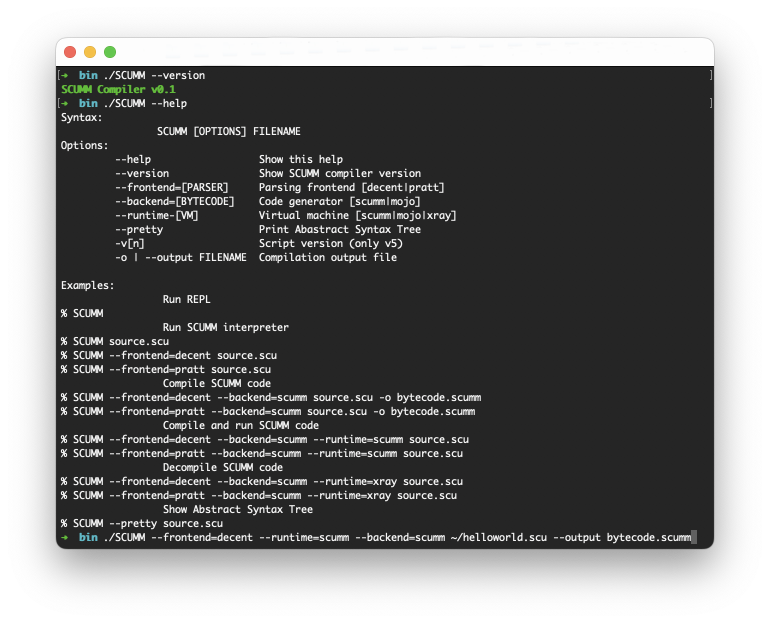Click the '% SCUMM --pretty source.scu' example line
This screenshot has height=623, width=770.
(x=141, y=523)
